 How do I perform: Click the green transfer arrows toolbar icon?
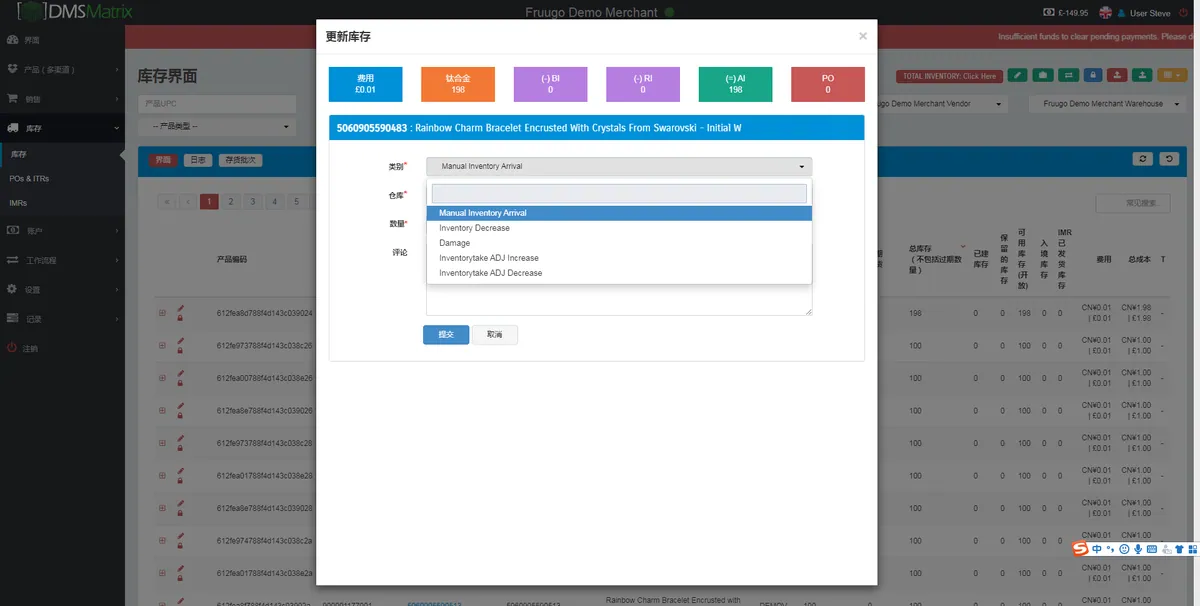tap(1068, 75)
